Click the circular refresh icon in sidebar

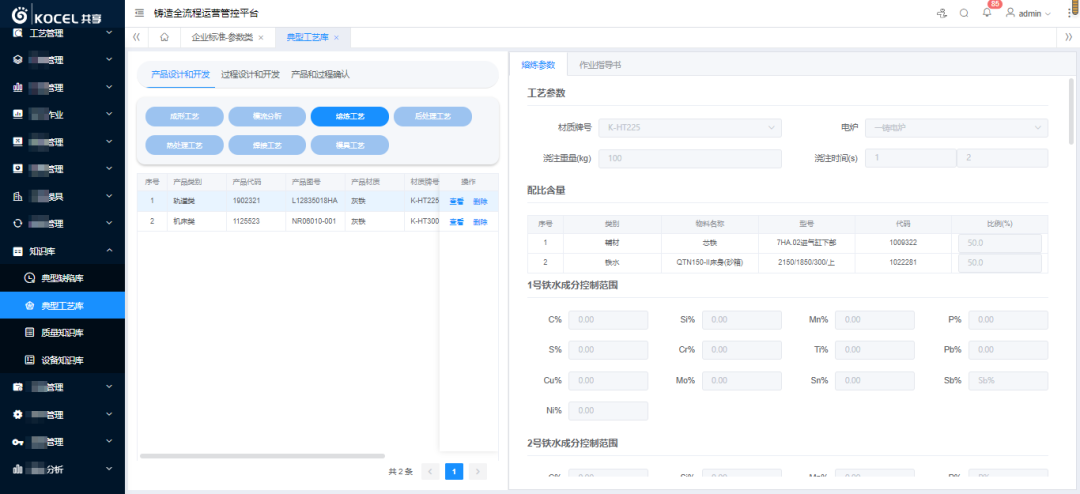[x=18, y=223]
